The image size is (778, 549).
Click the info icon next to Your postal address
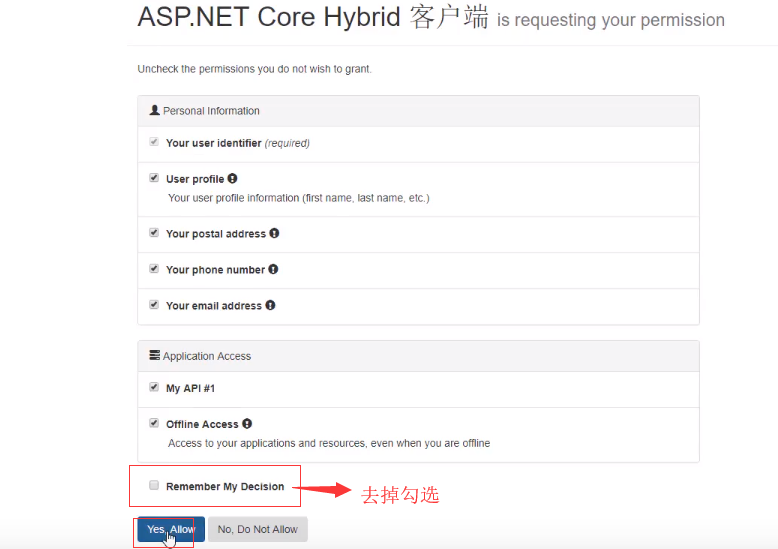pos(274,233)
